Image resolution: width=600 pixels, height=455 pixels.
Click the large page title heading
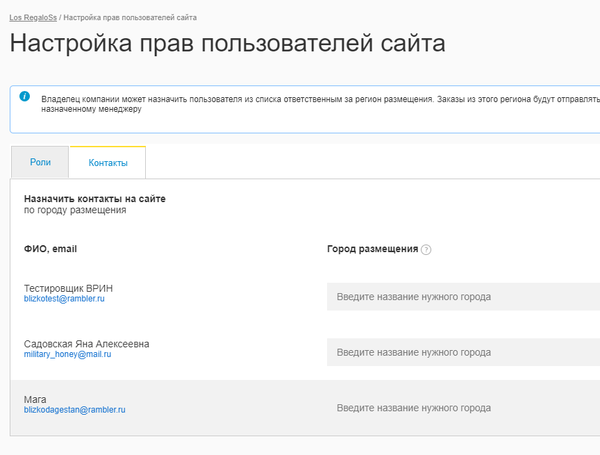tap(227, 46)
